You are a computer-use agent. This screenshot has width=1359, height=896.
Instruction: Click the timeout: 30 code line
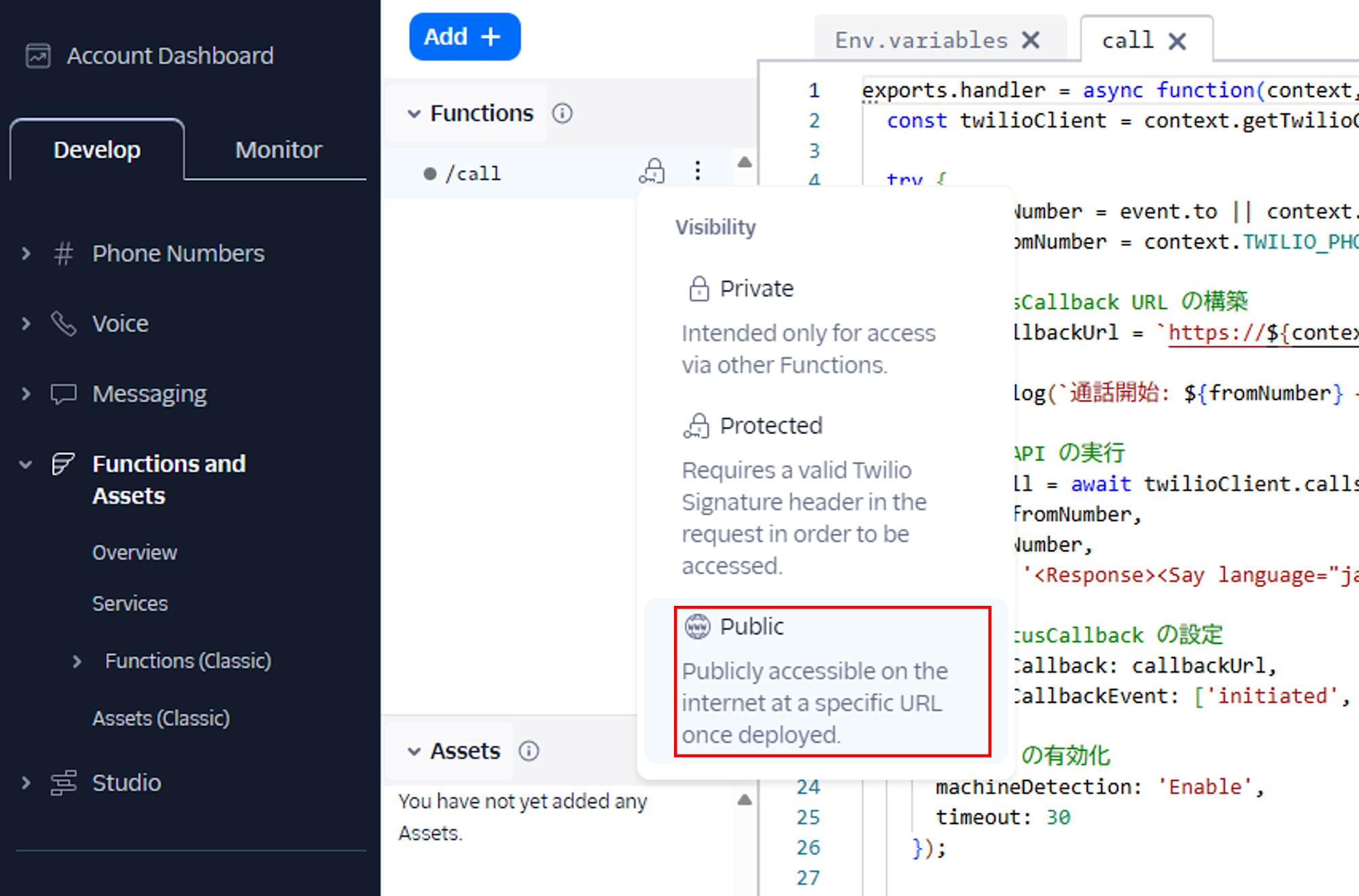[x=1003, y=817]
